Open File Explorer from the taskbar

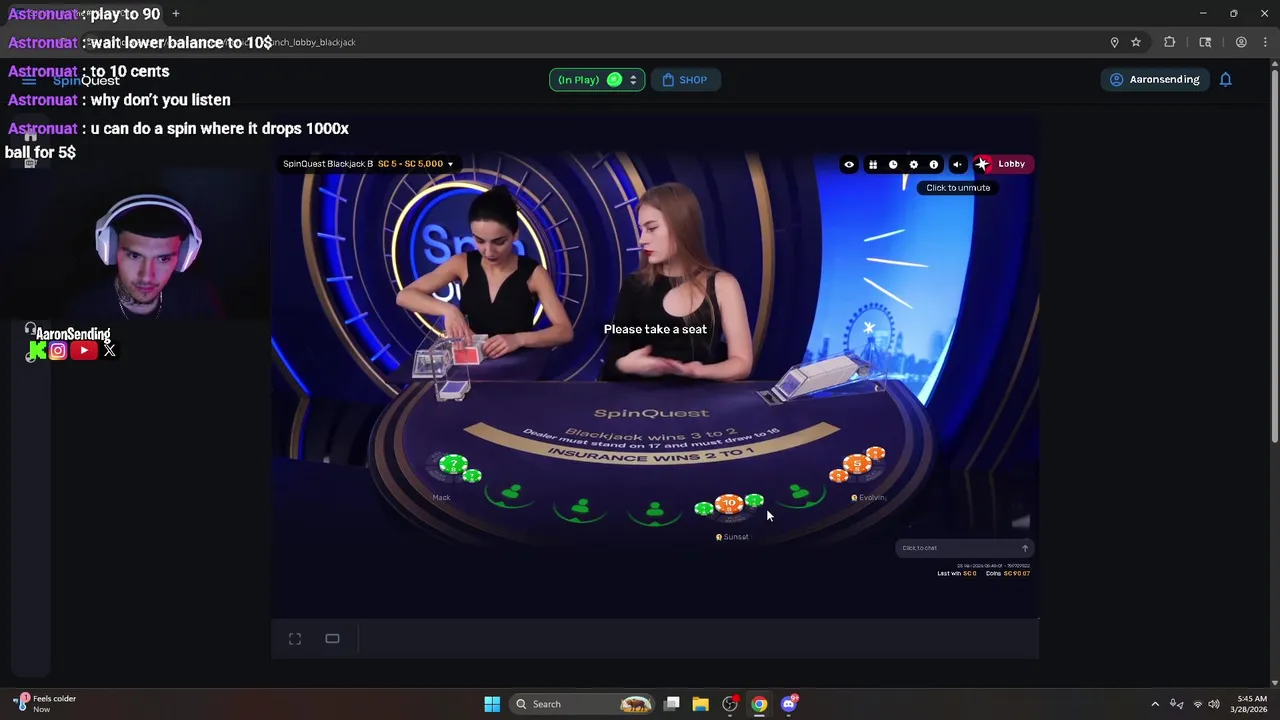700,704
